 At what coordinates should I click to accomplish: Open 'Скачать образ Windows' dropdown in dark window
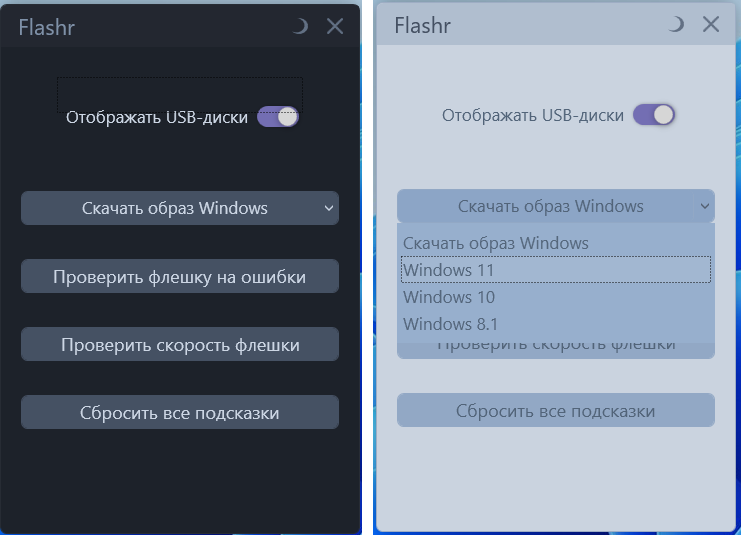click(x=180, y=208)
